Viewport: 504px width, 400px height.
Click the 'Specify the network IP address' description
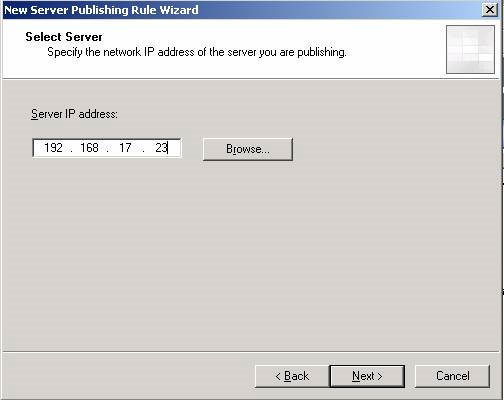(197, 52)
